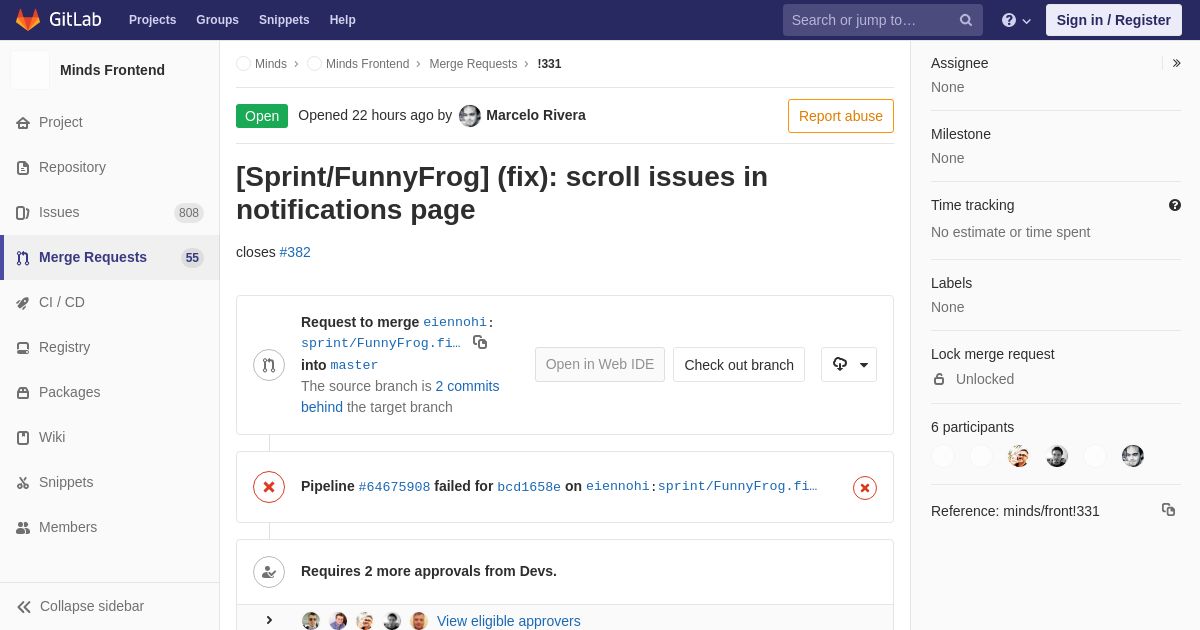Click the Members people icon
This screenshot has width=1200, height=630.
coord(23,528)
